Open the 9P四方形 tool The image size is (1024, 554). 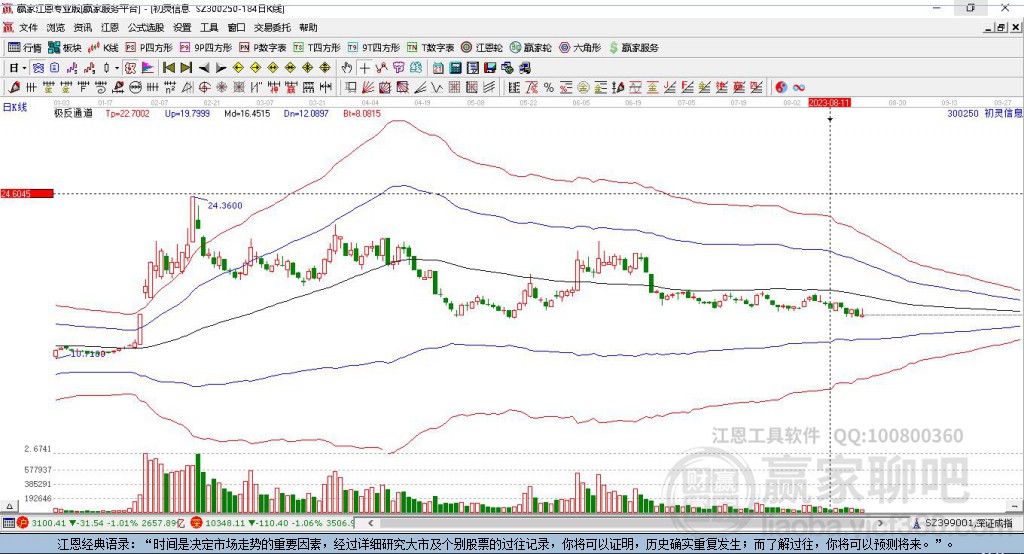pos(206,48)
